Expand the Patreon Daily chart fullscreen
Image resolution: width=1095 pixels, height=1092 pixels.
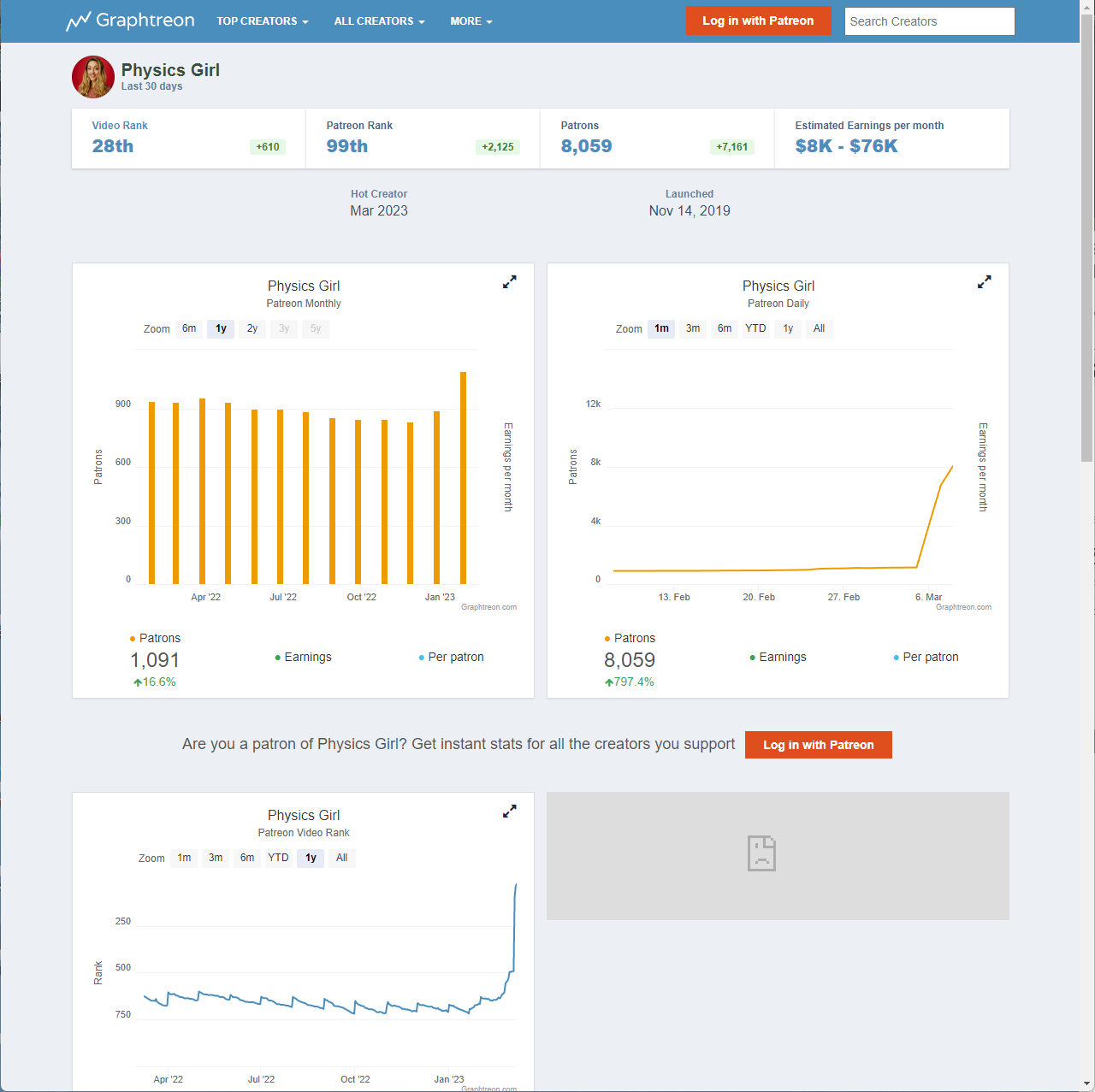pos(985,281)
